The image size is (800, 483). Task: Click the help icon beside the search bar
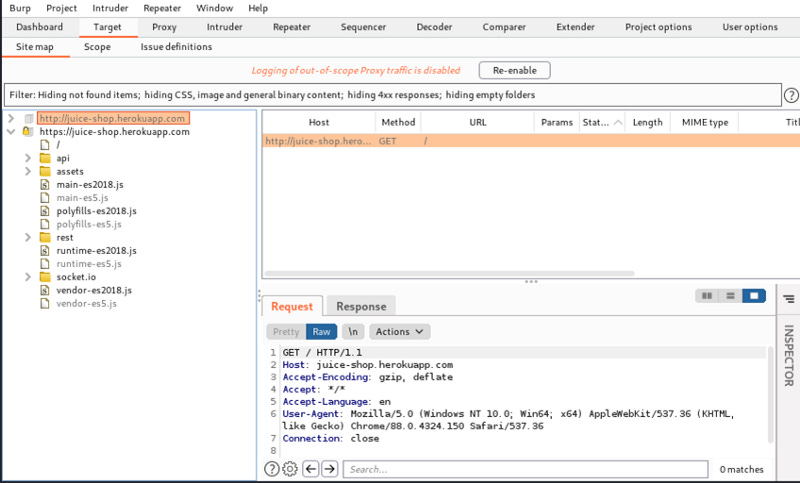[x=271, y=469]
